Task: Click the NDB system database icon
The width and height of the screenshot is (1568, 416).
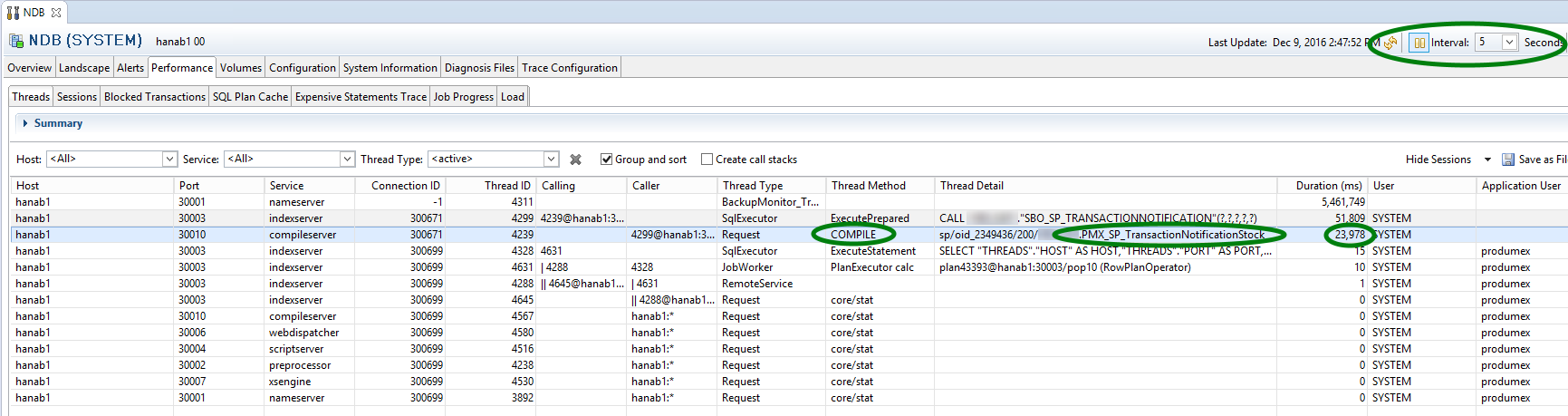Action: click(x=16, y=41)
